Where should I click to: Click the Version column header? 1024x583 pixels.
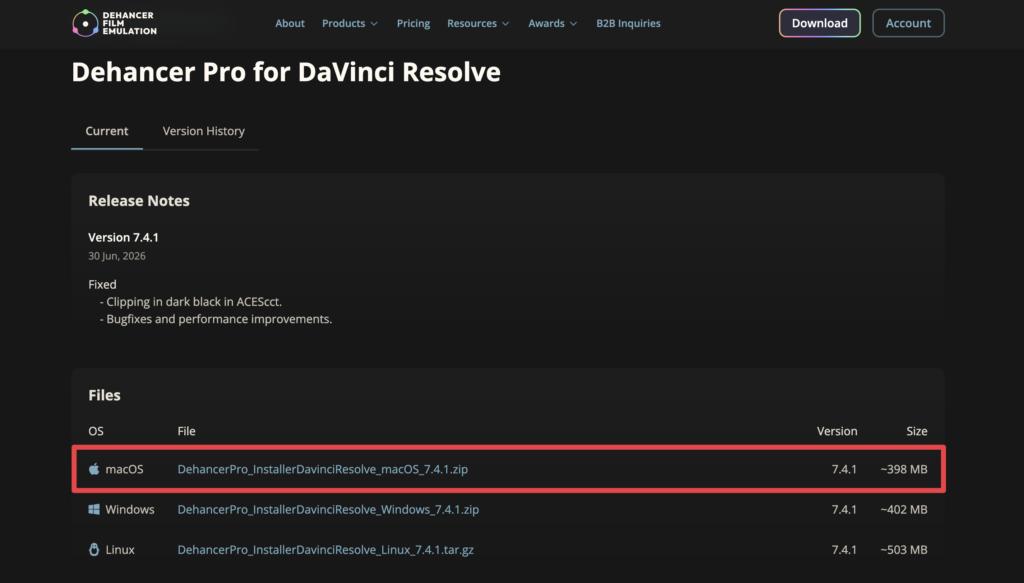[837, 431]
